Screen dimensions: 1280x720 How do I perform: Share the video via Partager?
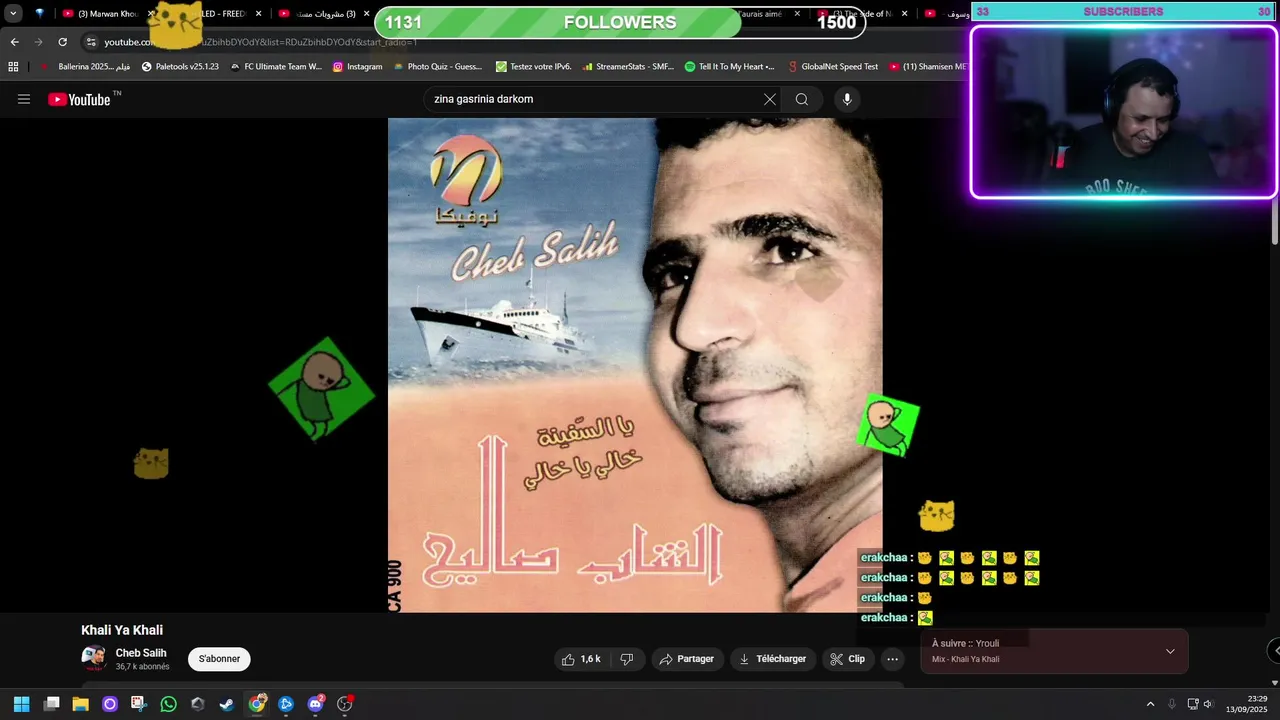[688, 659]
